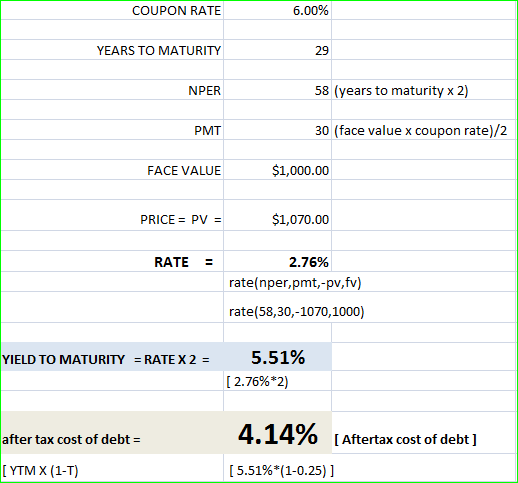Click the large 4.14% value
This screenshot has height=483, width=518.
point(278,434)
